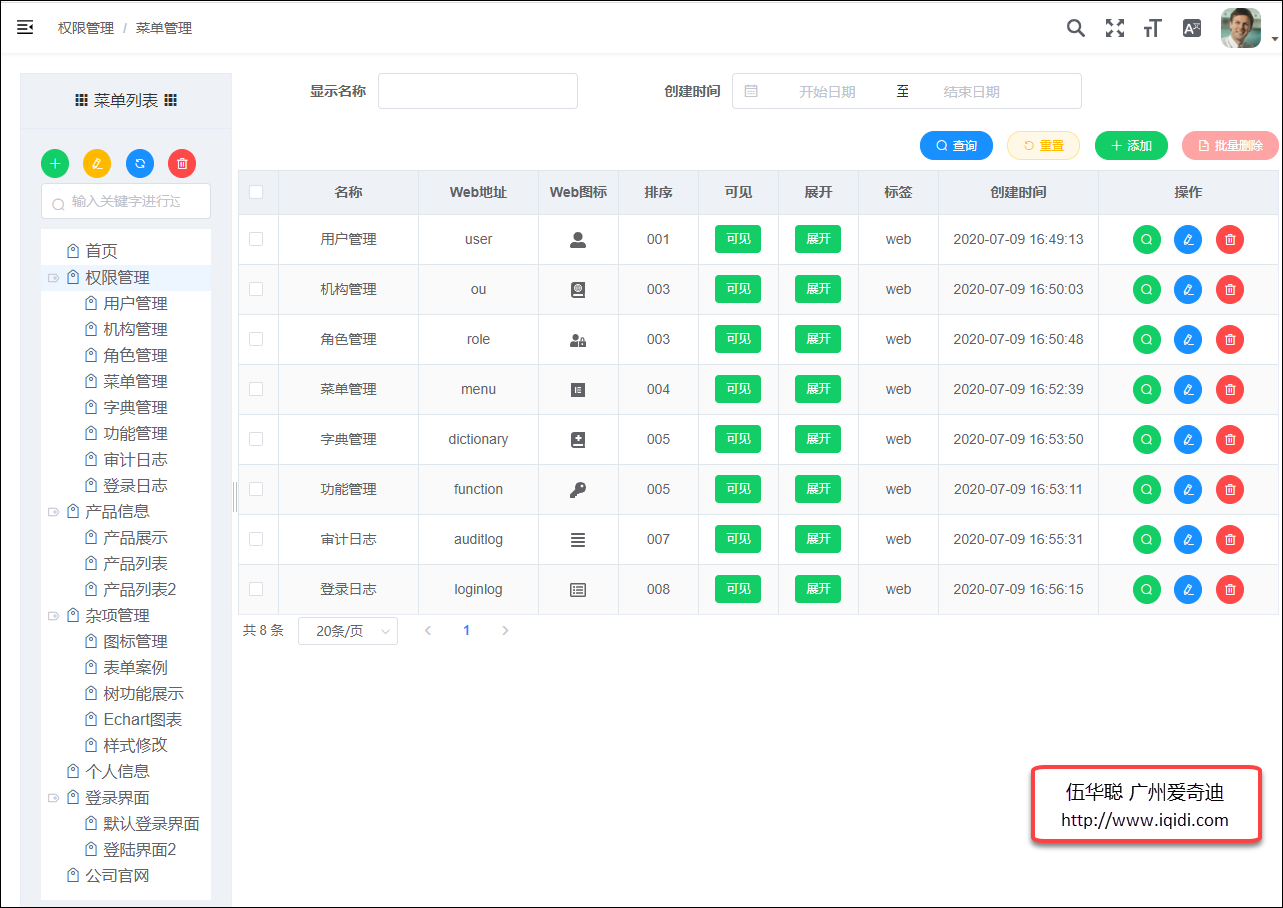Click the blue refresh icon above menu tree
Viewport: 1283px width, 908px height.
click(140, 163)
